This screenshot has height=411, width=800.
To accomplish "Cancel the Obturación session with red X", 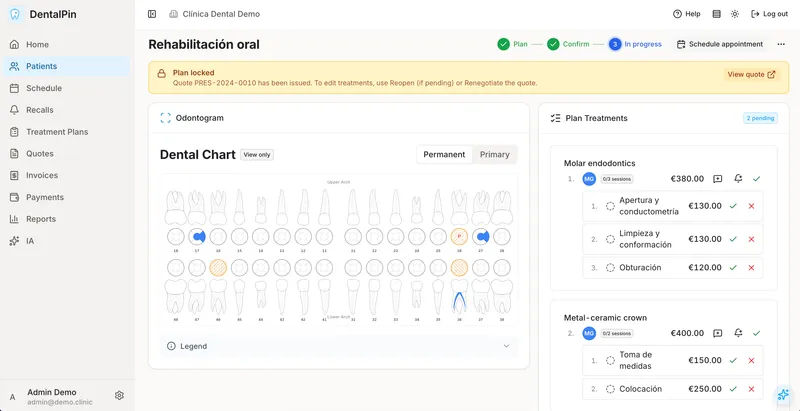I will (751, 268).
